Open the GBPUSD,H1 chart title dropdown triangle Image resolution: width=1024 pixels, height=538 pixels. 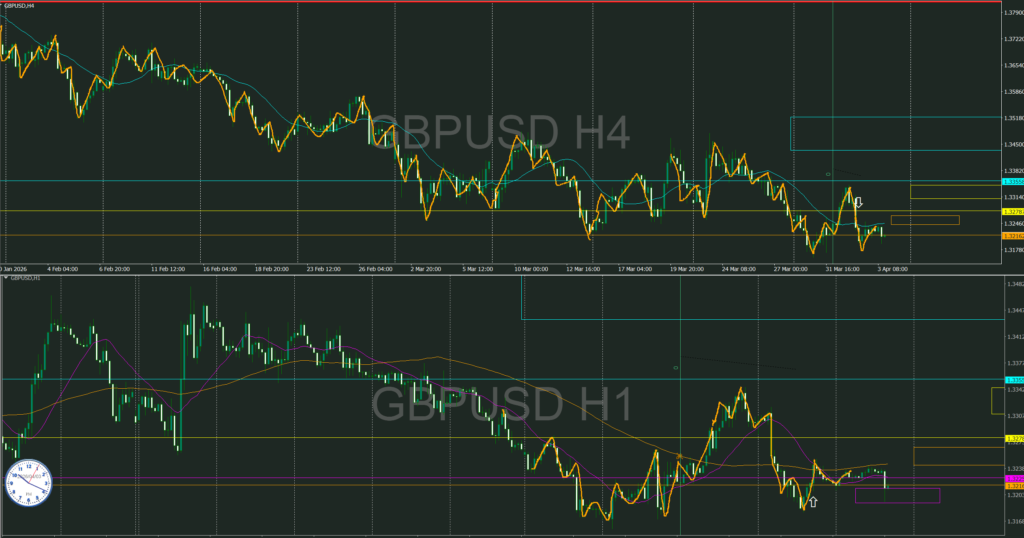(x=5, y=276)
